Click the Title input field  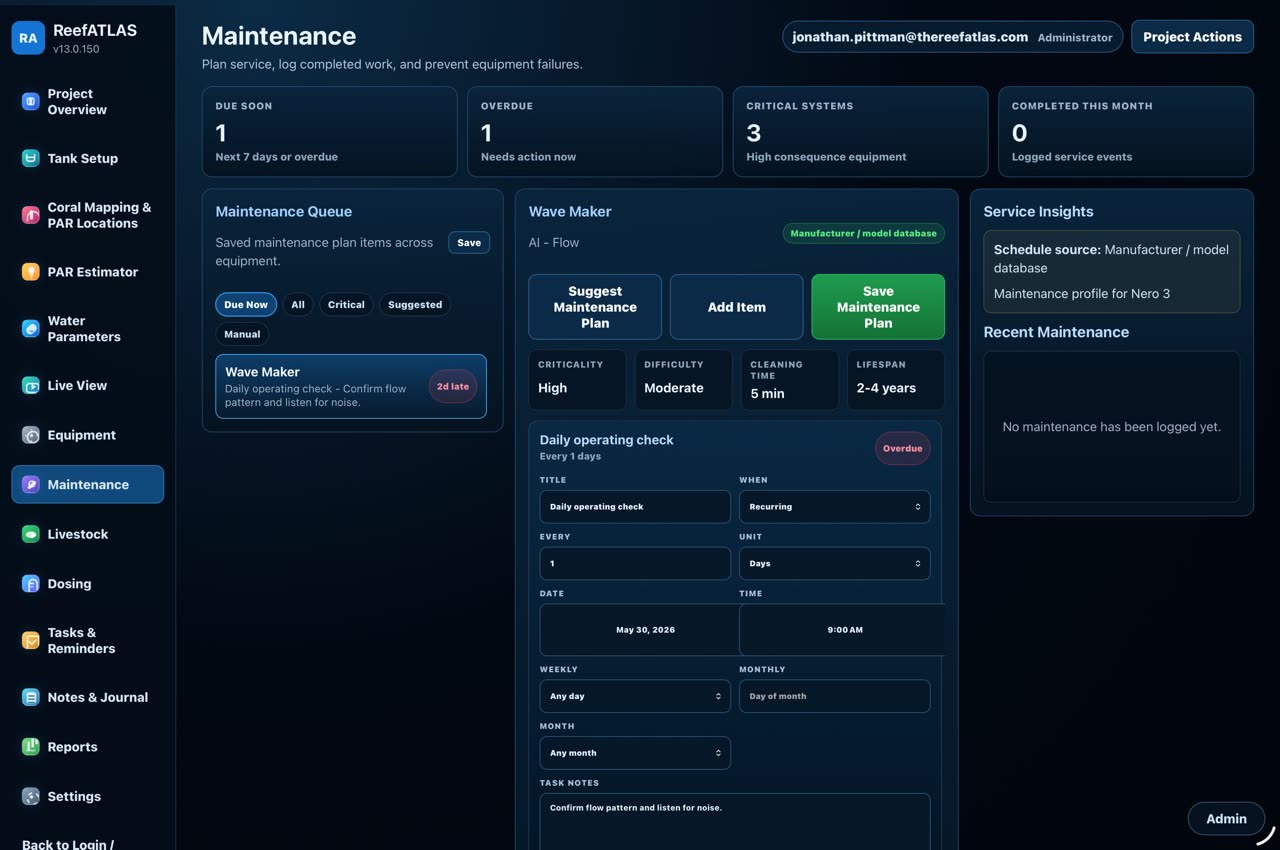[635, 506]
